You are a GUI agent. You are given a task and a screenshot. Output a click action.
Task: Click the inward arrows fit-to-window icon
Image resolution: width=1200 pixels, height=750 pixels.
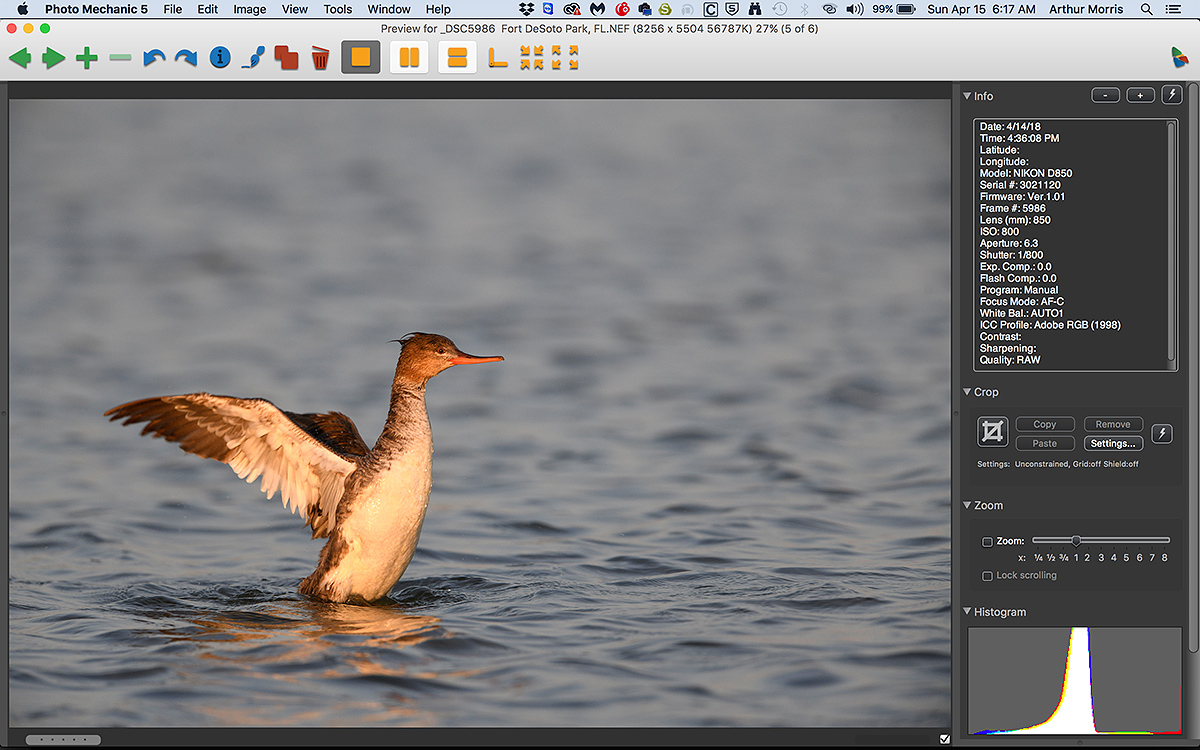point(532,58)
